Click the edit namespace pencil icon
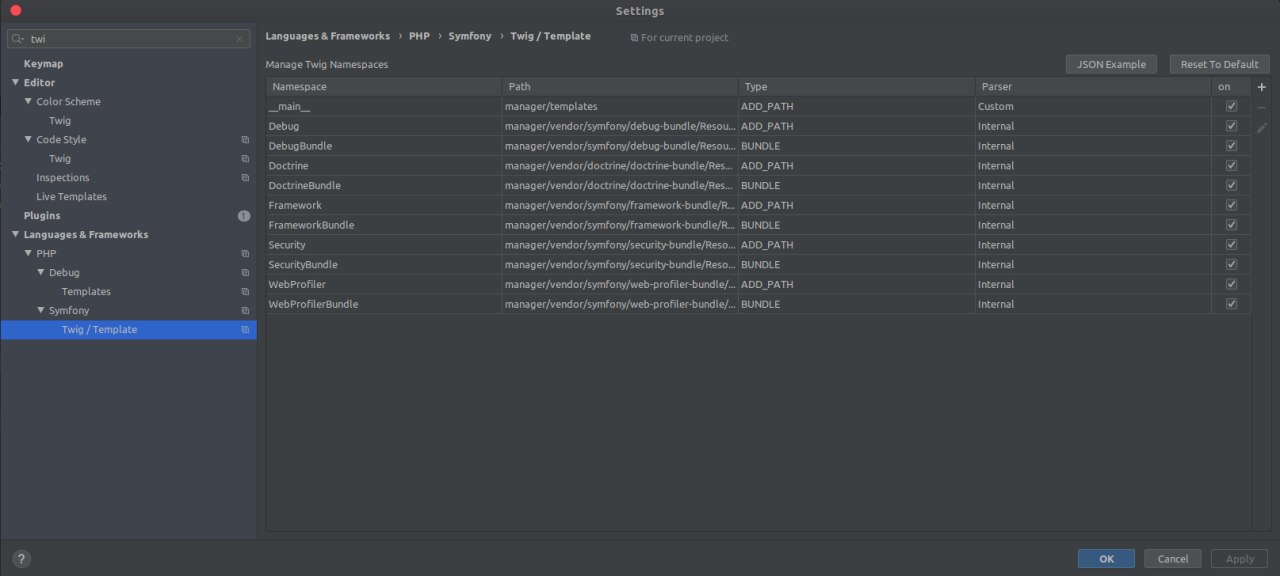 point(1261,128)
